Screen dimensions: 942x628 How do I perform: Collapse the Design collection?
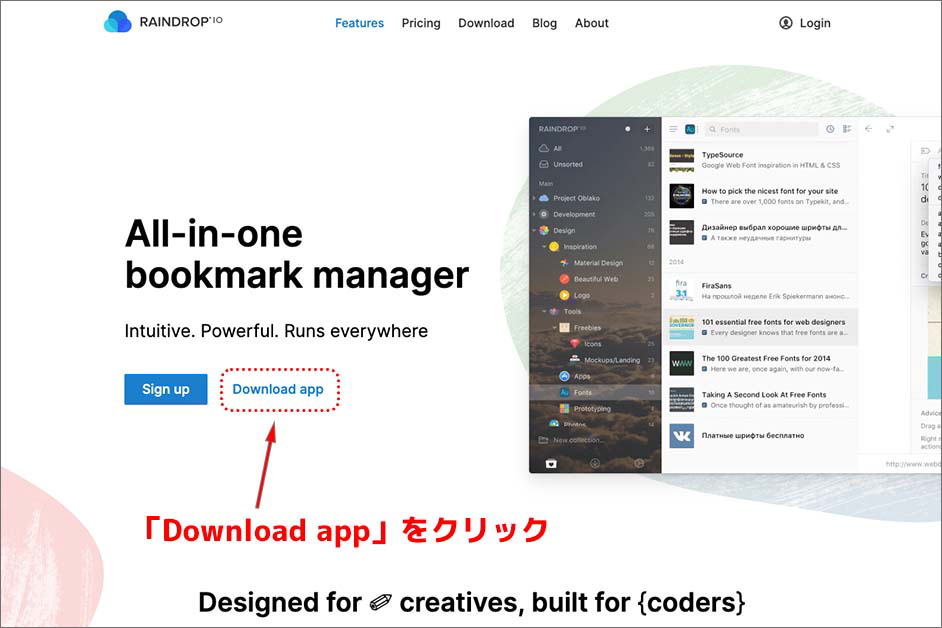point(534,230)
